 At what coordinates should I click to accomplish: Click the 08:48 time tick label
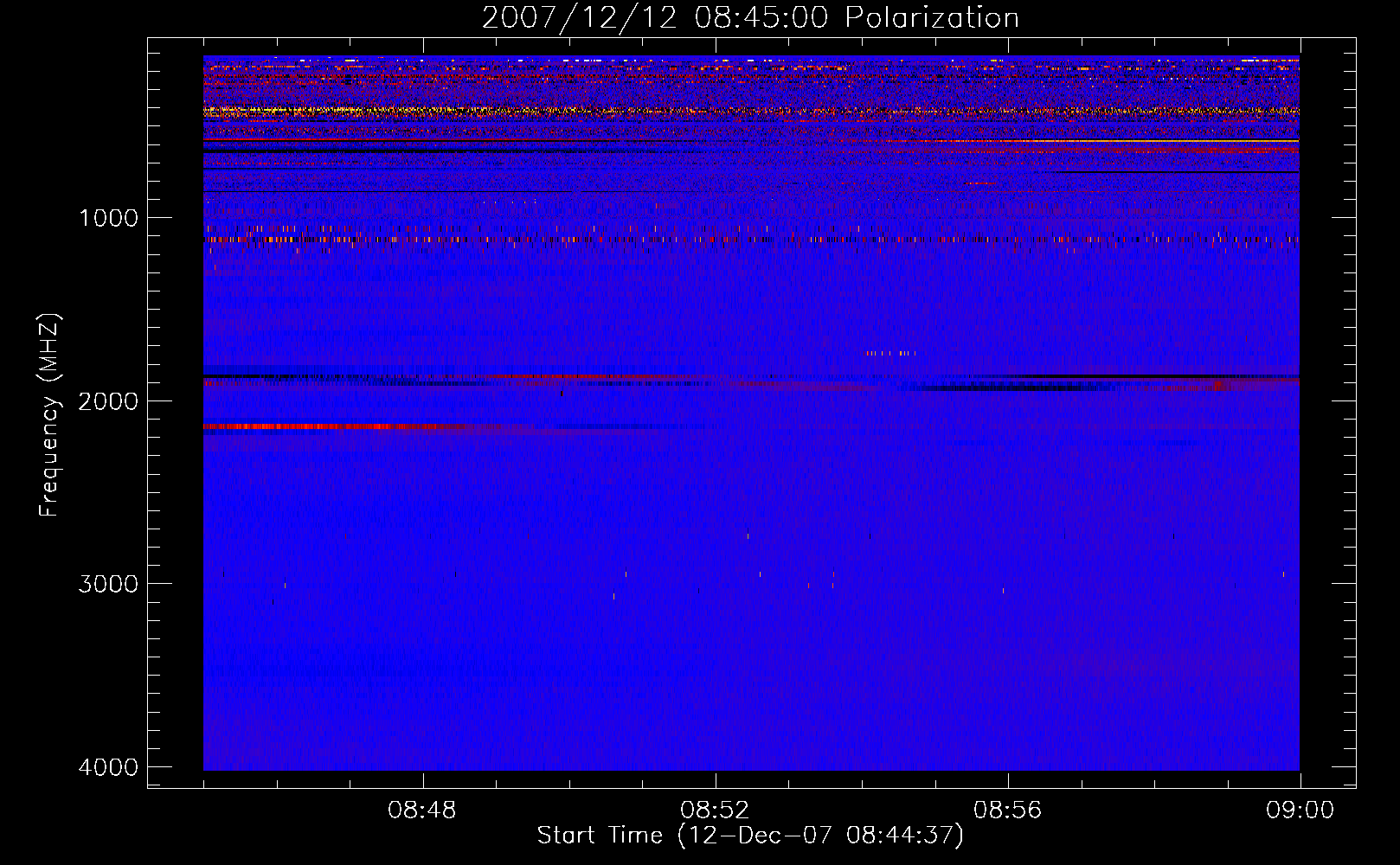[422, 811]
